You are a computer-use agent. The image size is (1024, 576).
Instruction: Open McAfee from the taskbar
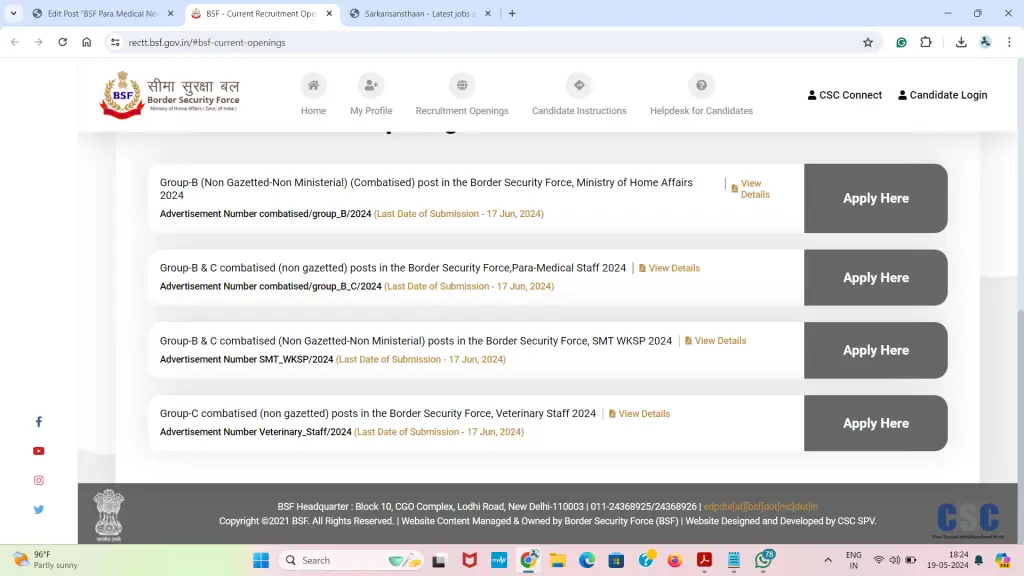click(470, 560)
